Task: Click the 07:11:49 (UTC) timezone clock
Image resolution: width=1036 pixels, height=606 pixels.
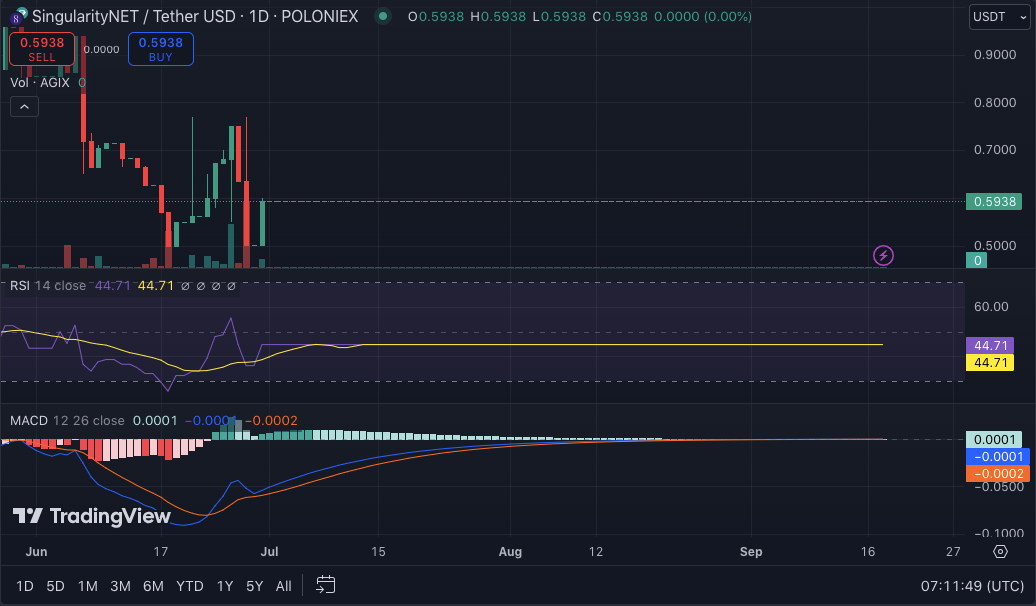Action: pyautogui.click(x=972, y=586)
